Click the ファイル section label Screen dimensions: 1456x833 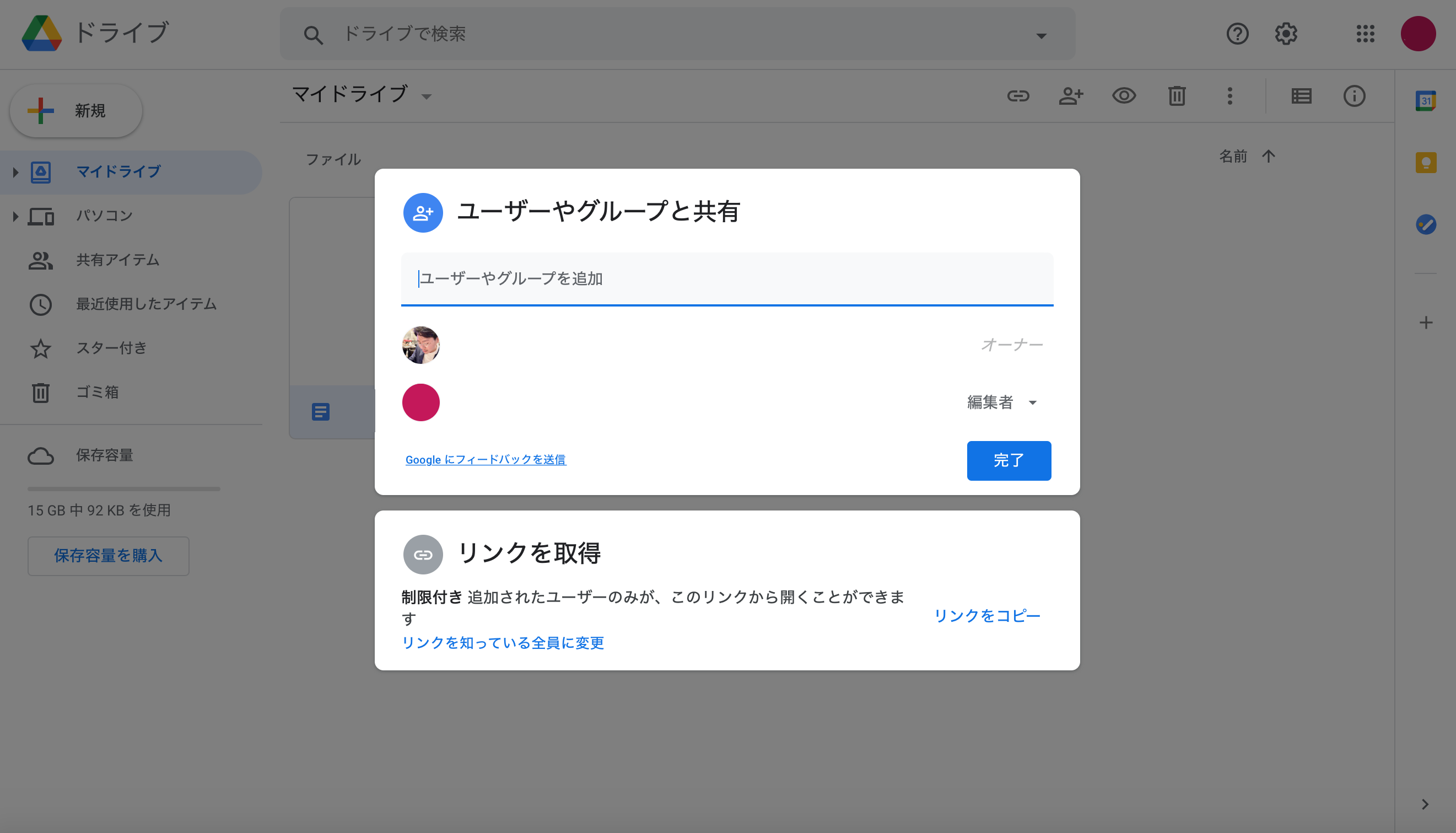333,159
